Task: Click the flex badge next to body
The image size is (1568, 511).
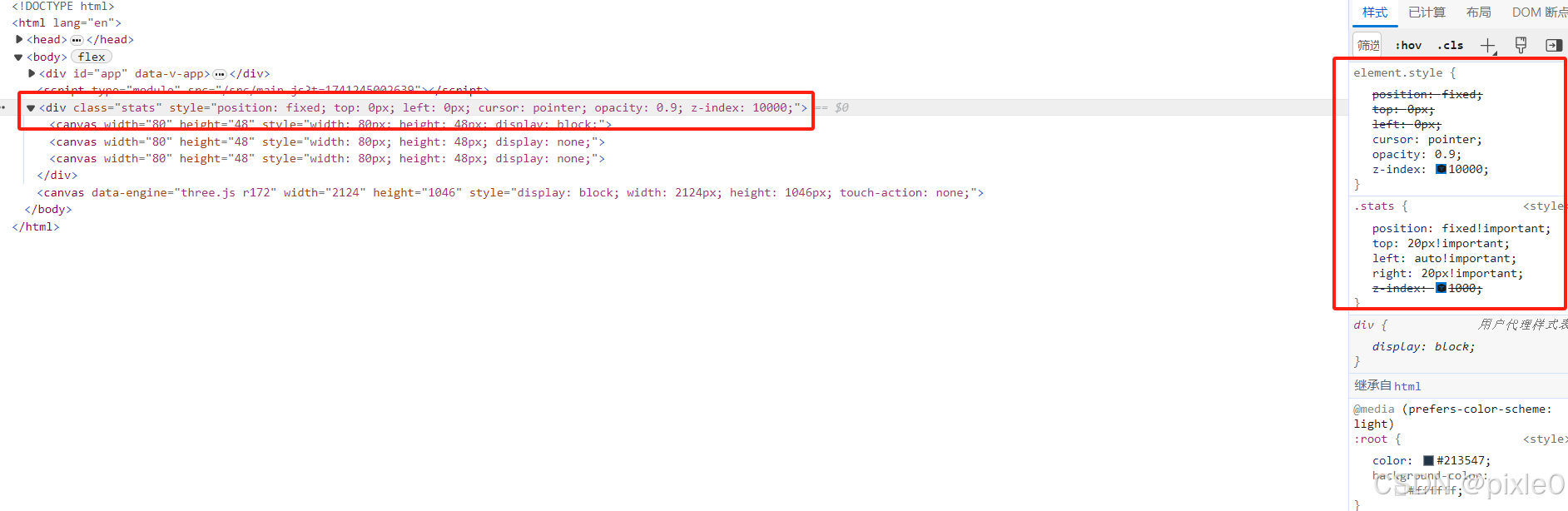Action: pyautogui.click(x=92, y=57)
